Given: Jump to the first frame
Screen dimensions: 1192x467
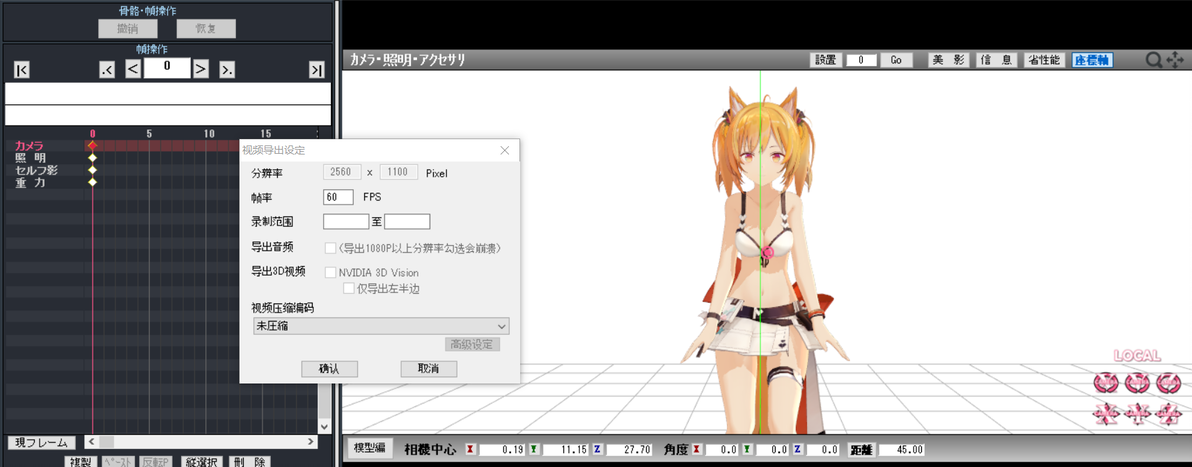Looking at the screenshot, I should point(22,70).
